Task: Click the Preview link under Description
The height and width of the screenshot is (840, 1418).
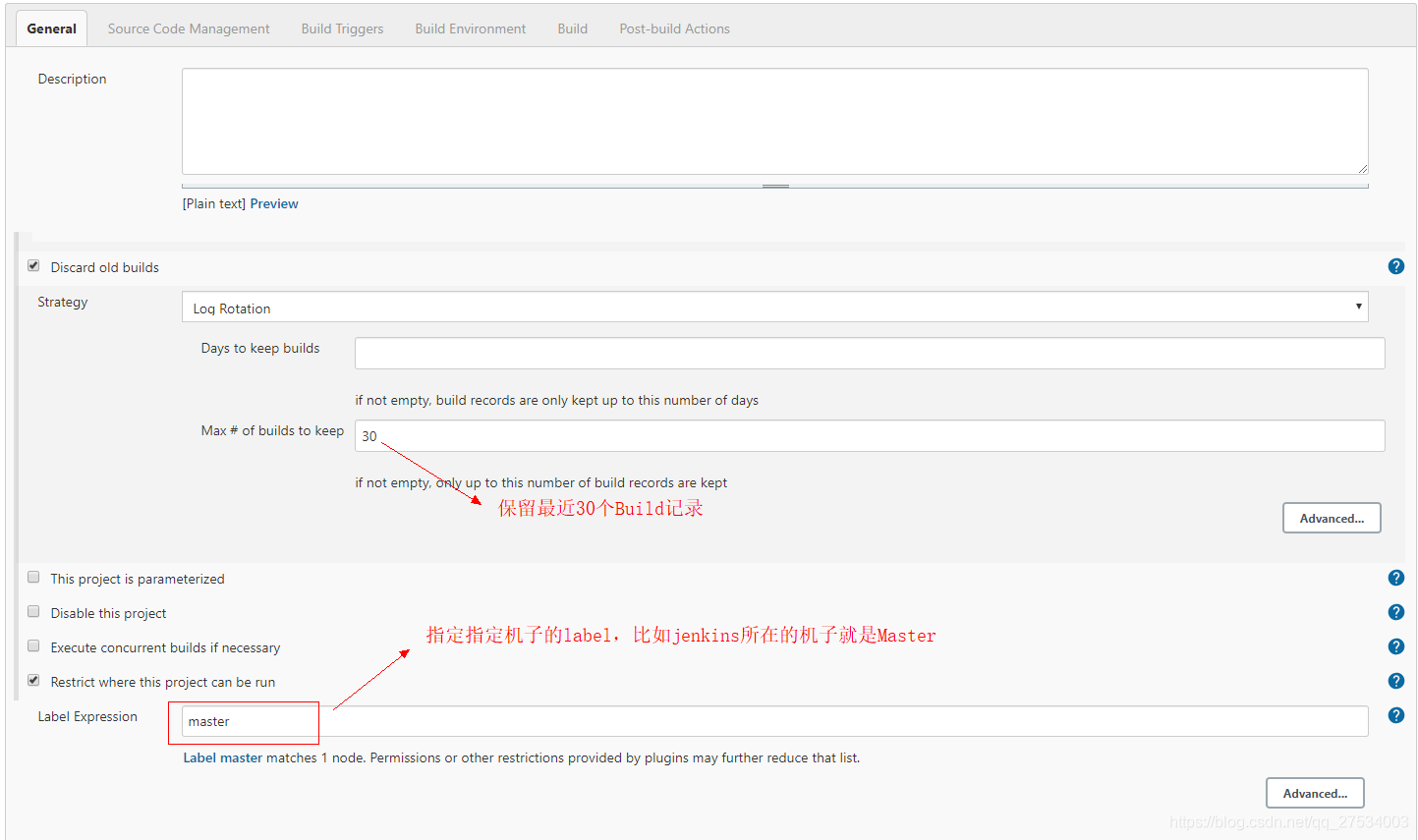Action: point(273,203)
